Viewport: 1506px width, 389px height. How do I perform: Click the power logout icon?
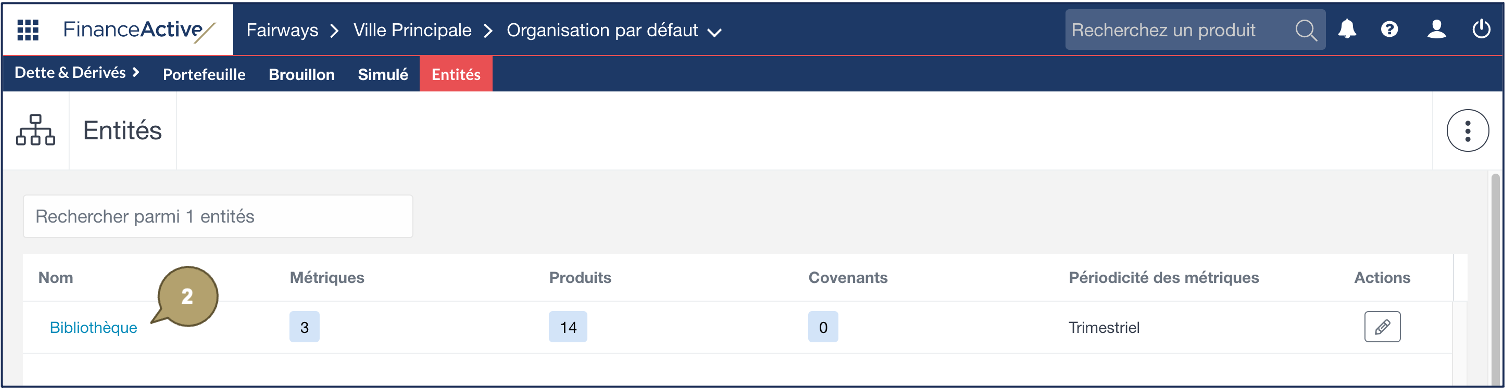(1482, 30)
